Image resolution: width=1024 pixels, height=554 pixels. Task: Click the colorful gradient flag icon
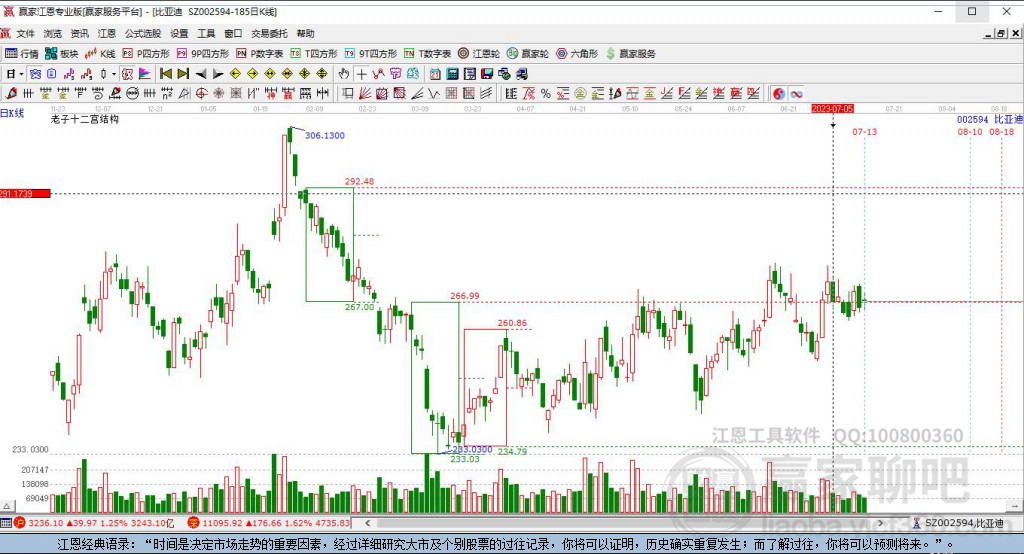(x=144, y=74)
